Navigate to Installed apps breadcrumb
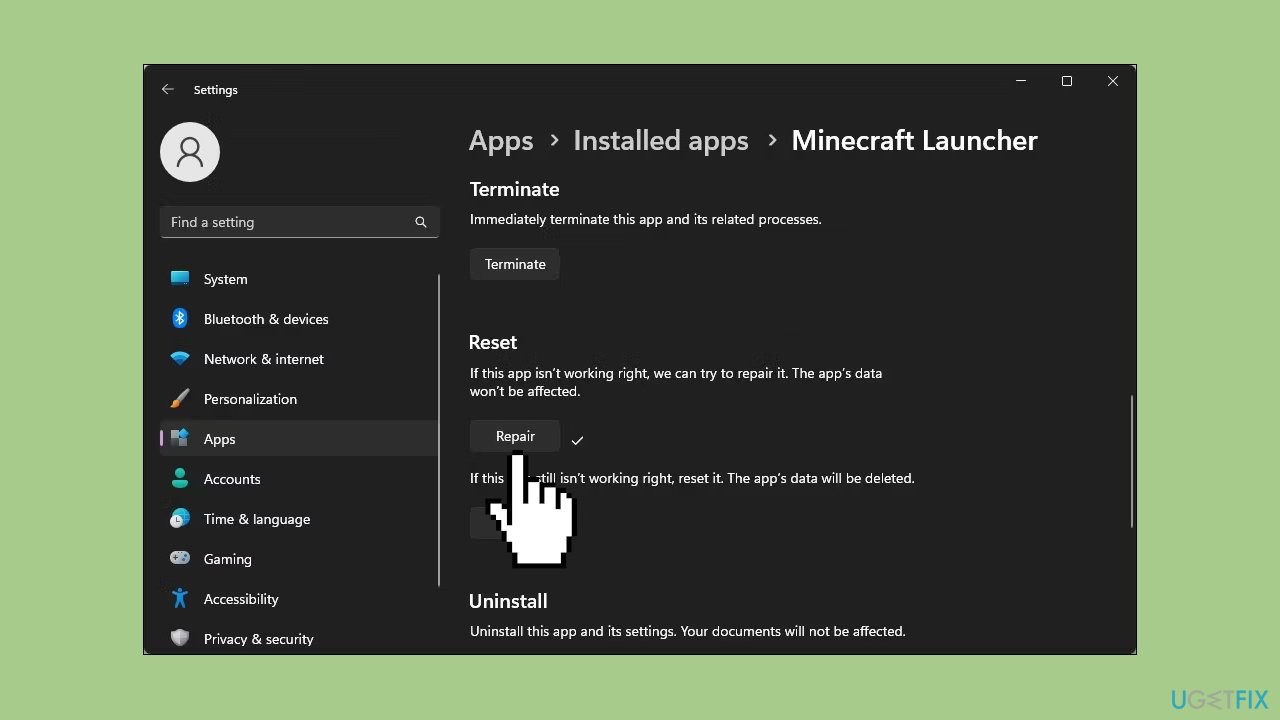Screen dimensions: 1280x720 661,141
